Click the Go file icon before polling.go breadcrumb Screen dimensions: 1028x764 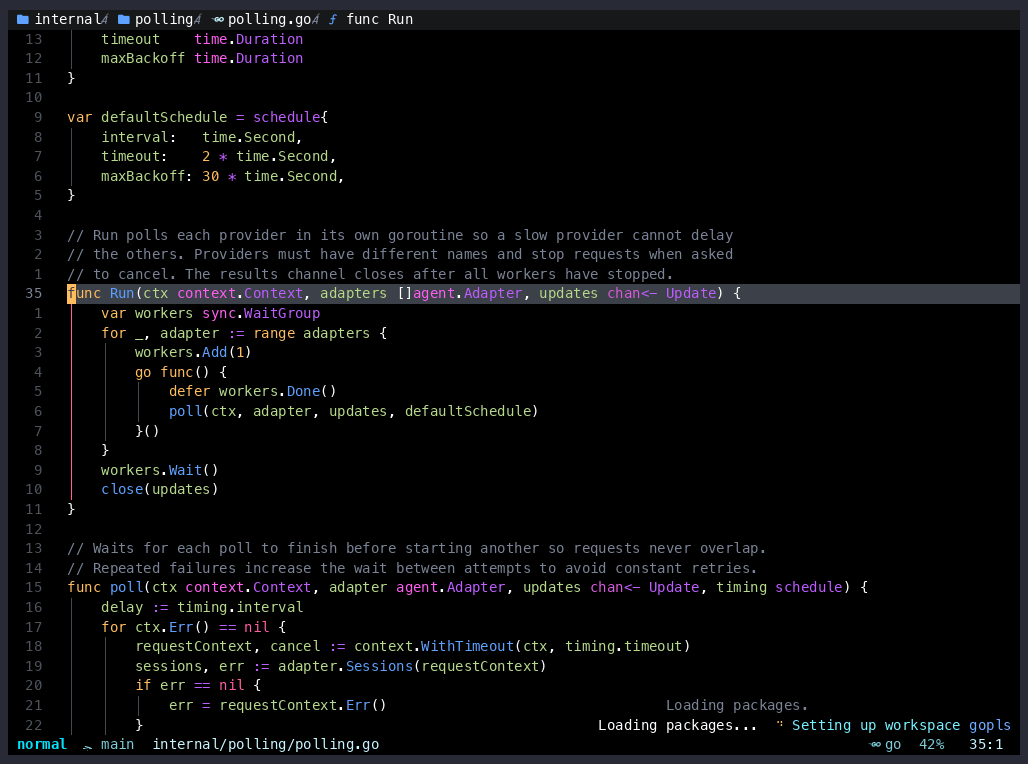[x=218, y=20]
